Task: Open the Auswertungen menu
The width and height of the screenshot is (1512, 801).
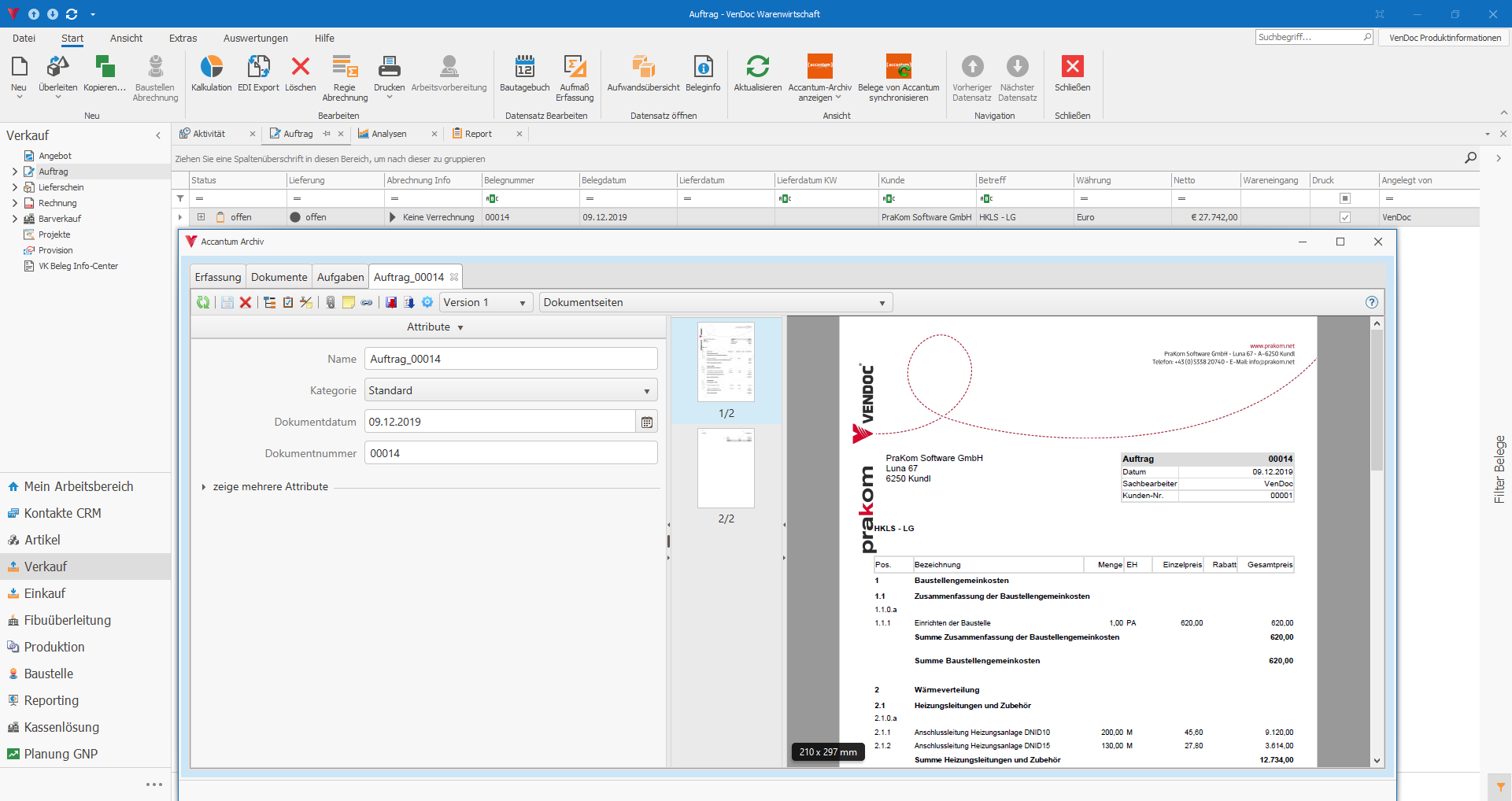Action: [x=255, y=39]
